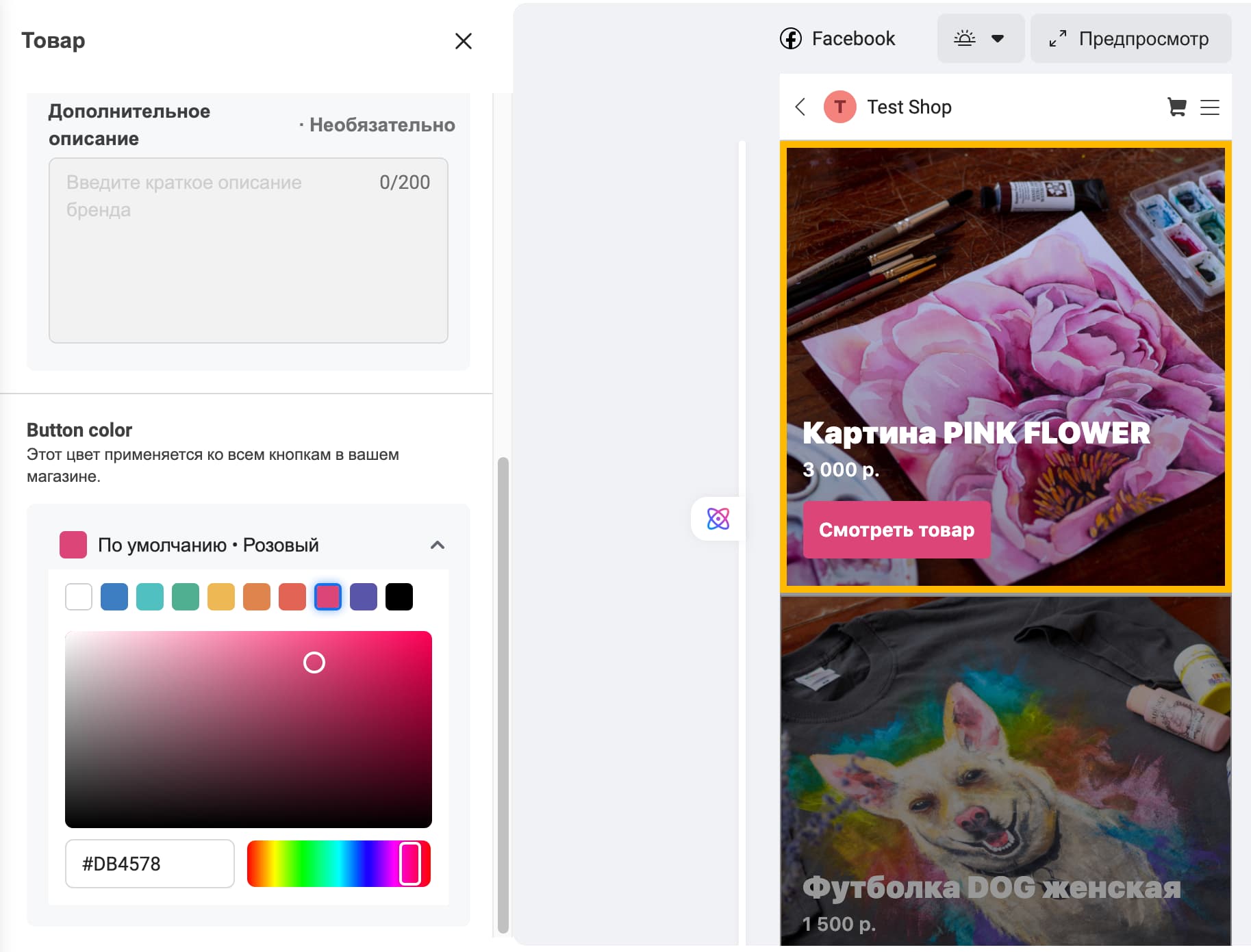This screenshot has width=1251, height=952.
Task: Open Предпросмотр preview mode
Action: pyautogui.click(x=1130, y=38)
